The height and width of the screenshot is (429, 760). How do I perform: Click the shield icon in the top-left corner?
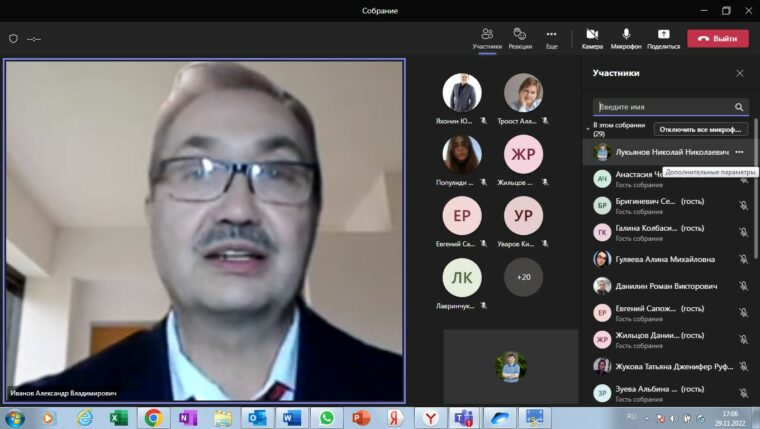13,39
